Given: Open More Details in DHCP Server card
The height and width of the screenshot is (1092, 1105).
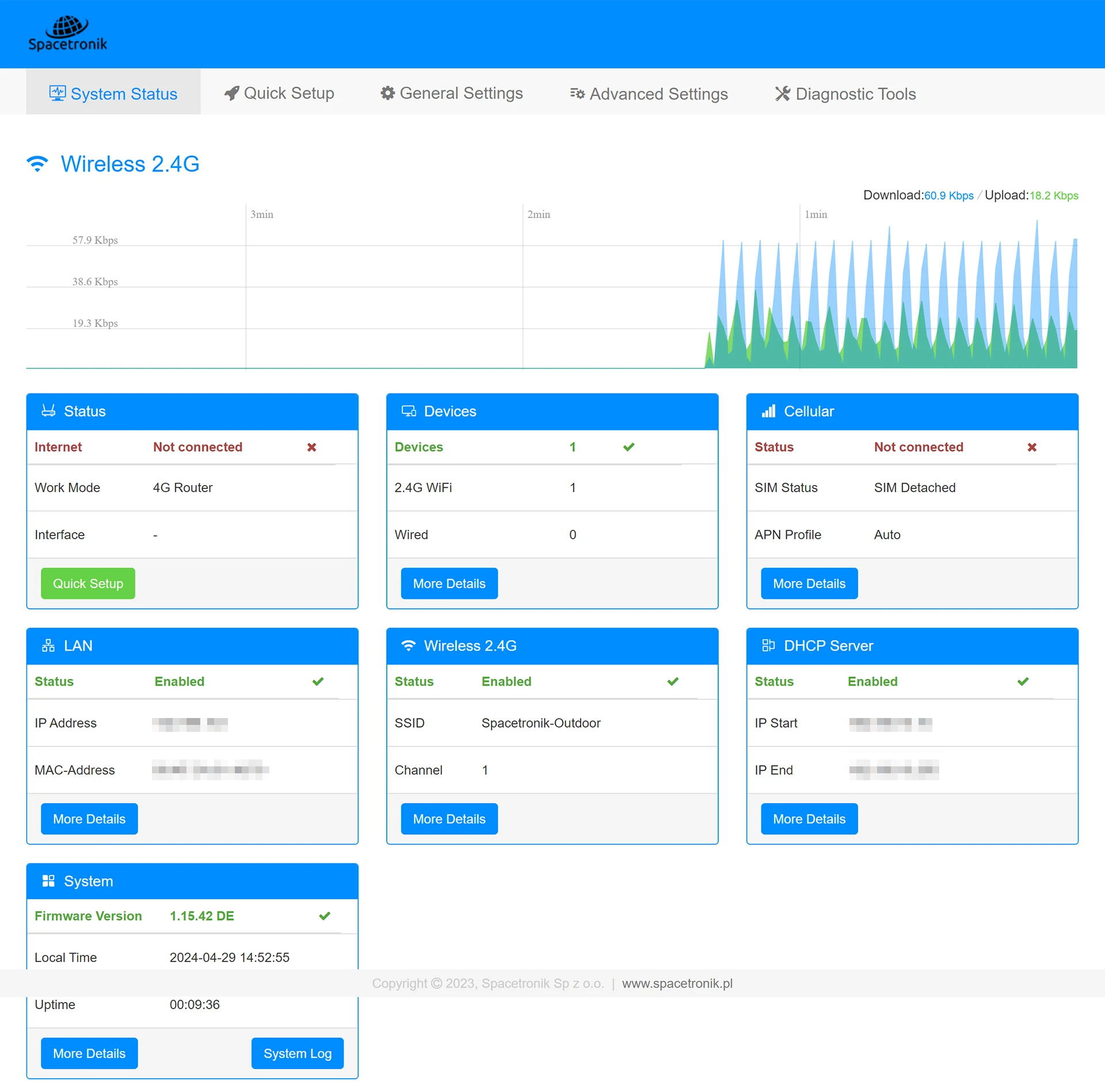Looking at the screenshot, I should pyautogui.click(x=809, y=818).
